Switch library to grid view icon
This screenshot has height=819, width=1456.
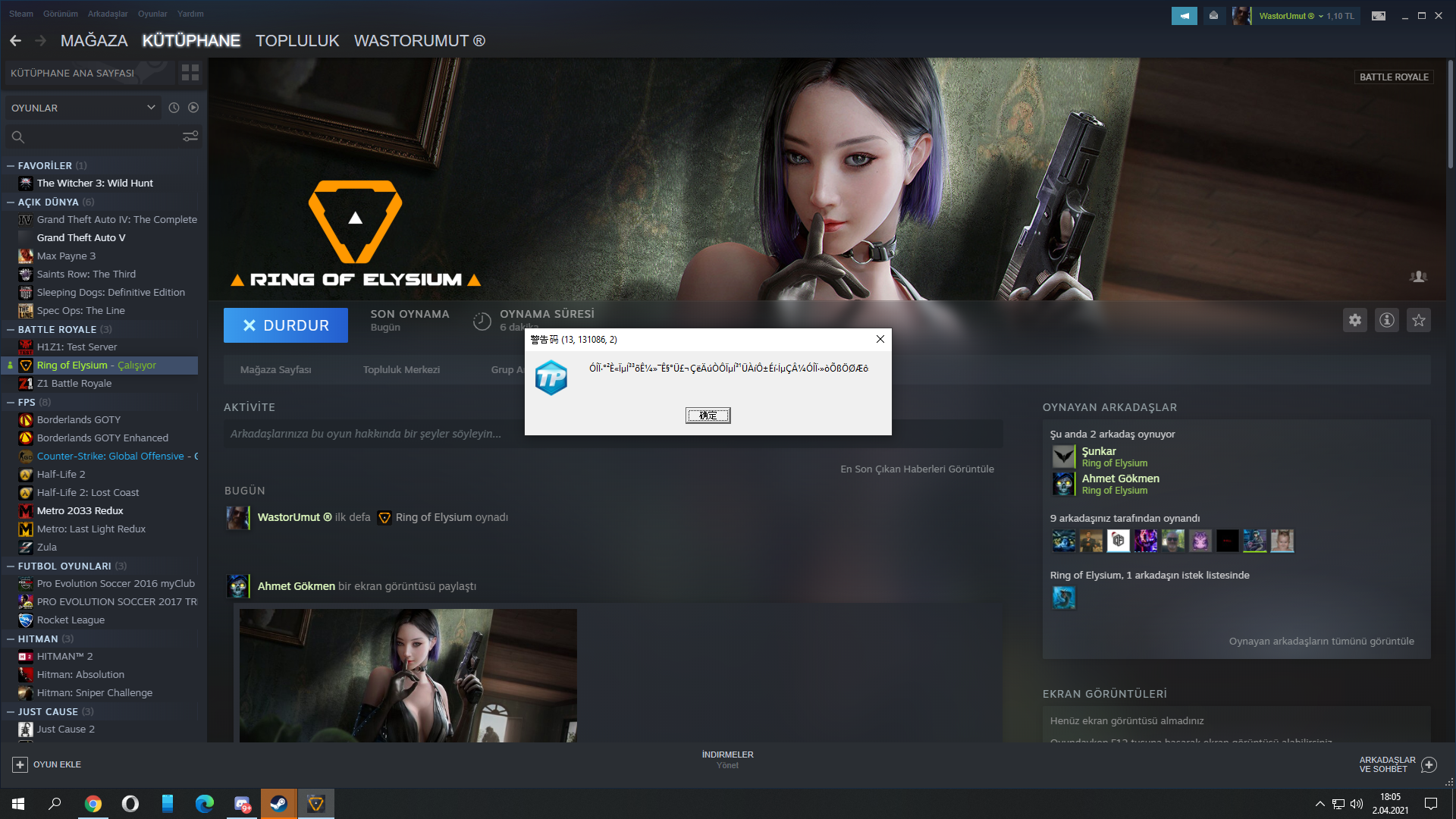tap(190, 73)
